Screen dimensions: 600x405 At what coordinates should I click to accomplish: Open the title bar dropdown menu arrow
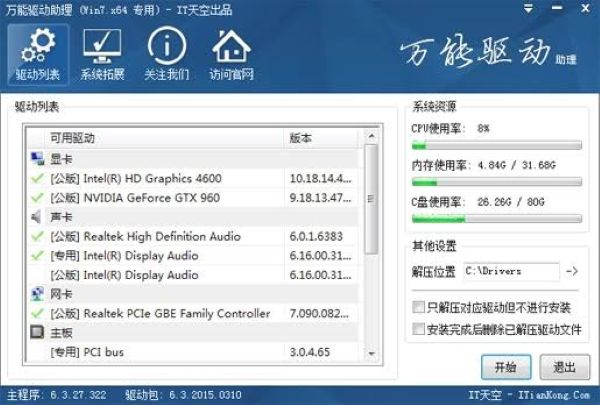[528, 8]
